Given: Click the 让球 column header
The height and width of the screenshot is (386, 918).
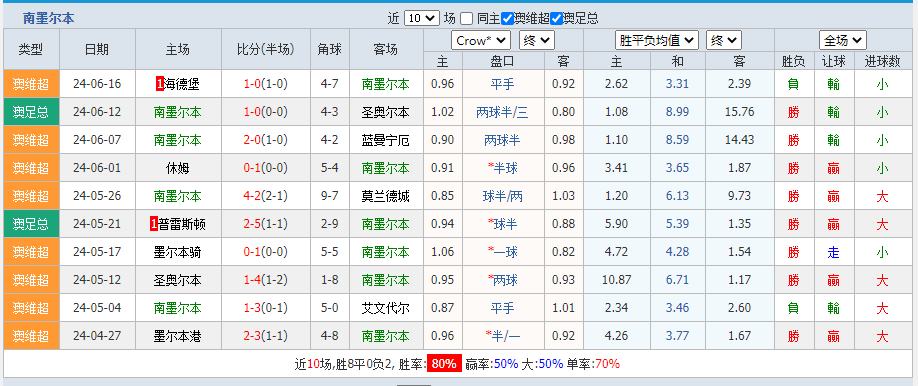Looking at the screenshot, I should point(834,61).
